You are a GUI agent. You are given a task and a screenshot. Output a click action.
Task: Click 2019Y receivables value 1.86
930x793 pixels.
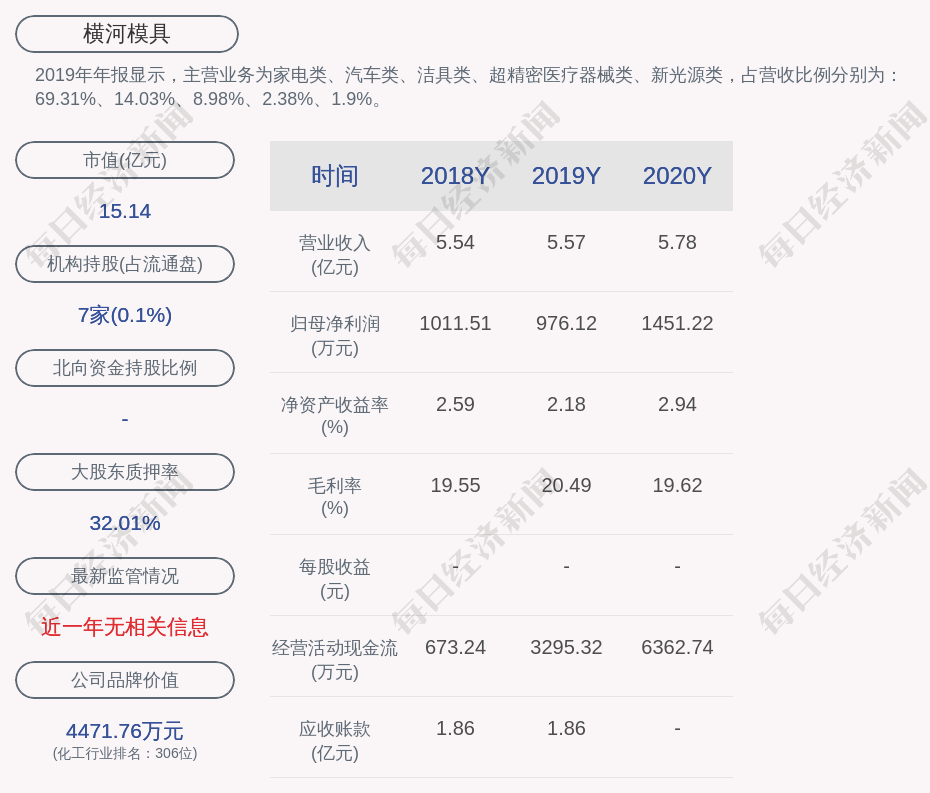(x=566, y=728)
